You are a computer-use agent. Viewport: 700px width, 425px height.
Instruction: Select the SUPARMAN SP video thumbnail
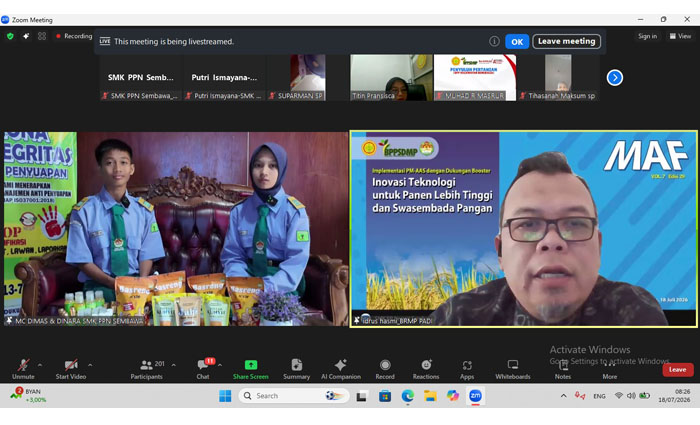[x=308, y=78]
